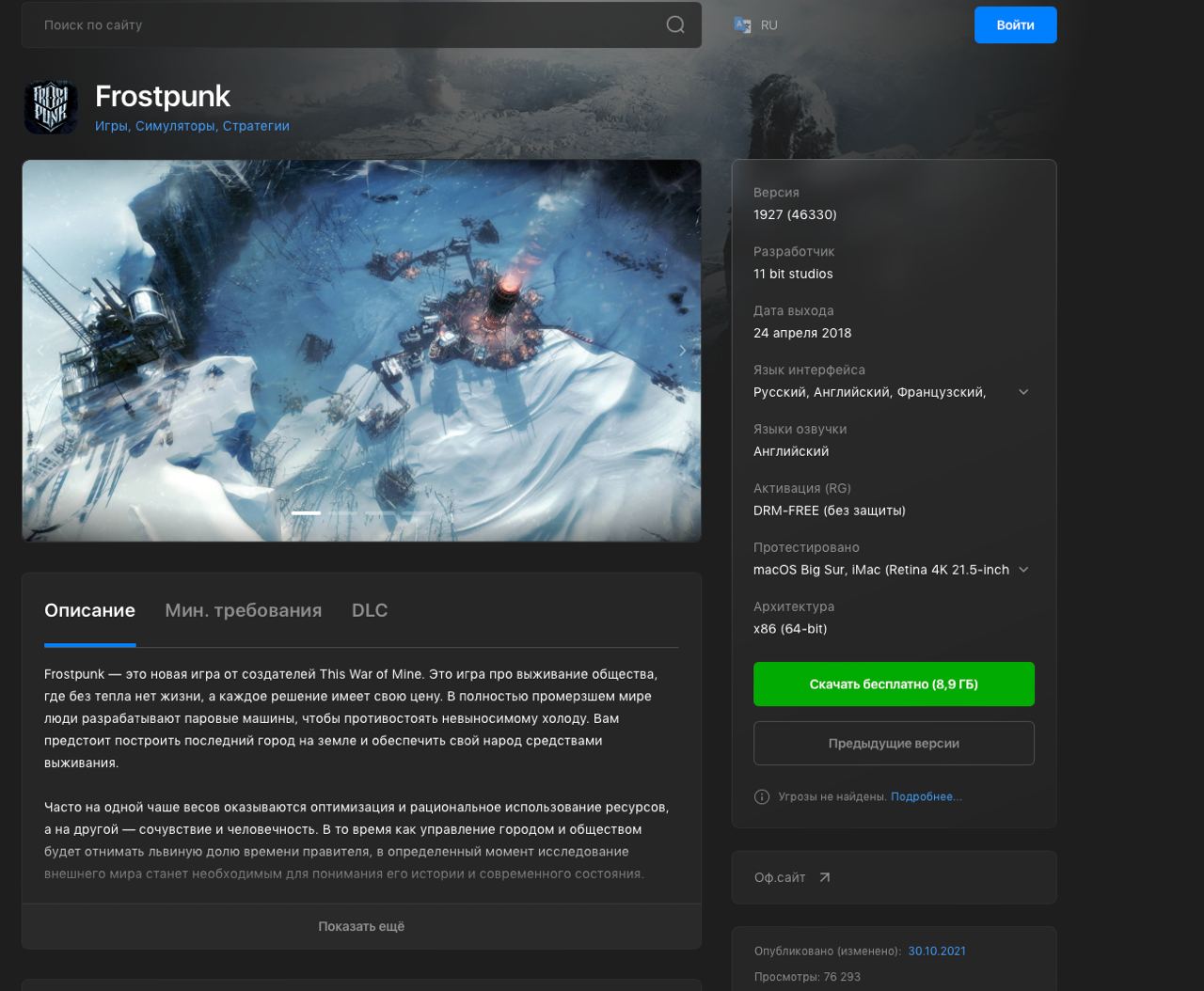
Task: Open the Симуляторы category link
Action: (x=176, y=126)
